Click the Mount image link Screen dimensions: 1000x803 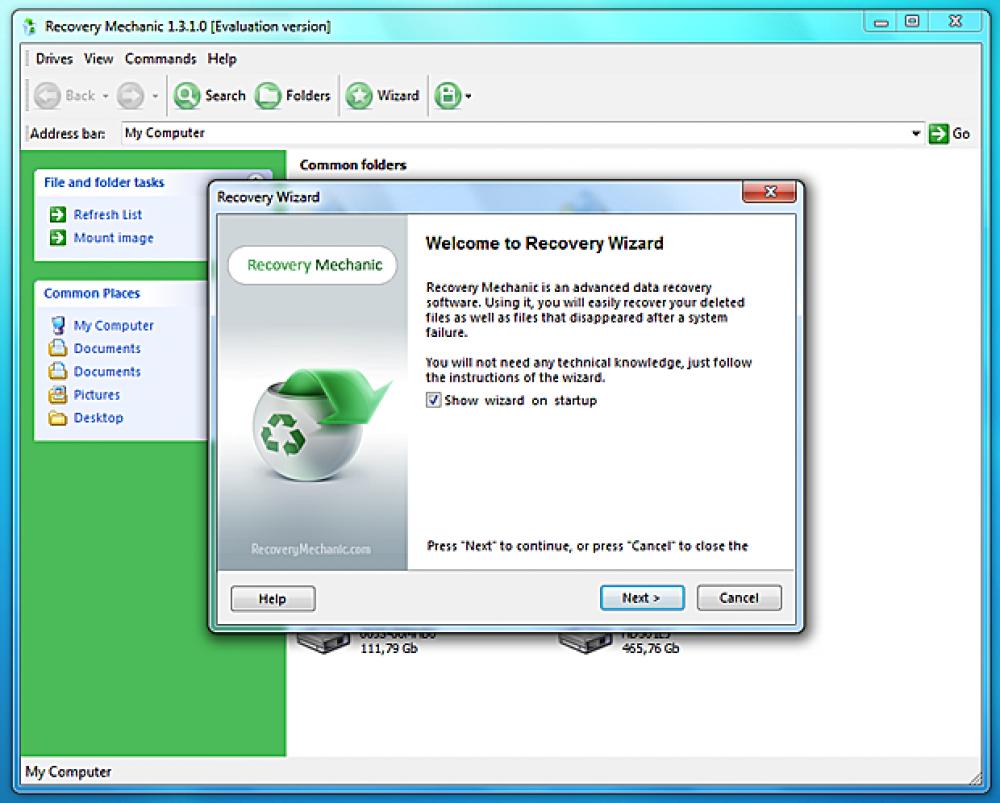[x=113, y=238]
